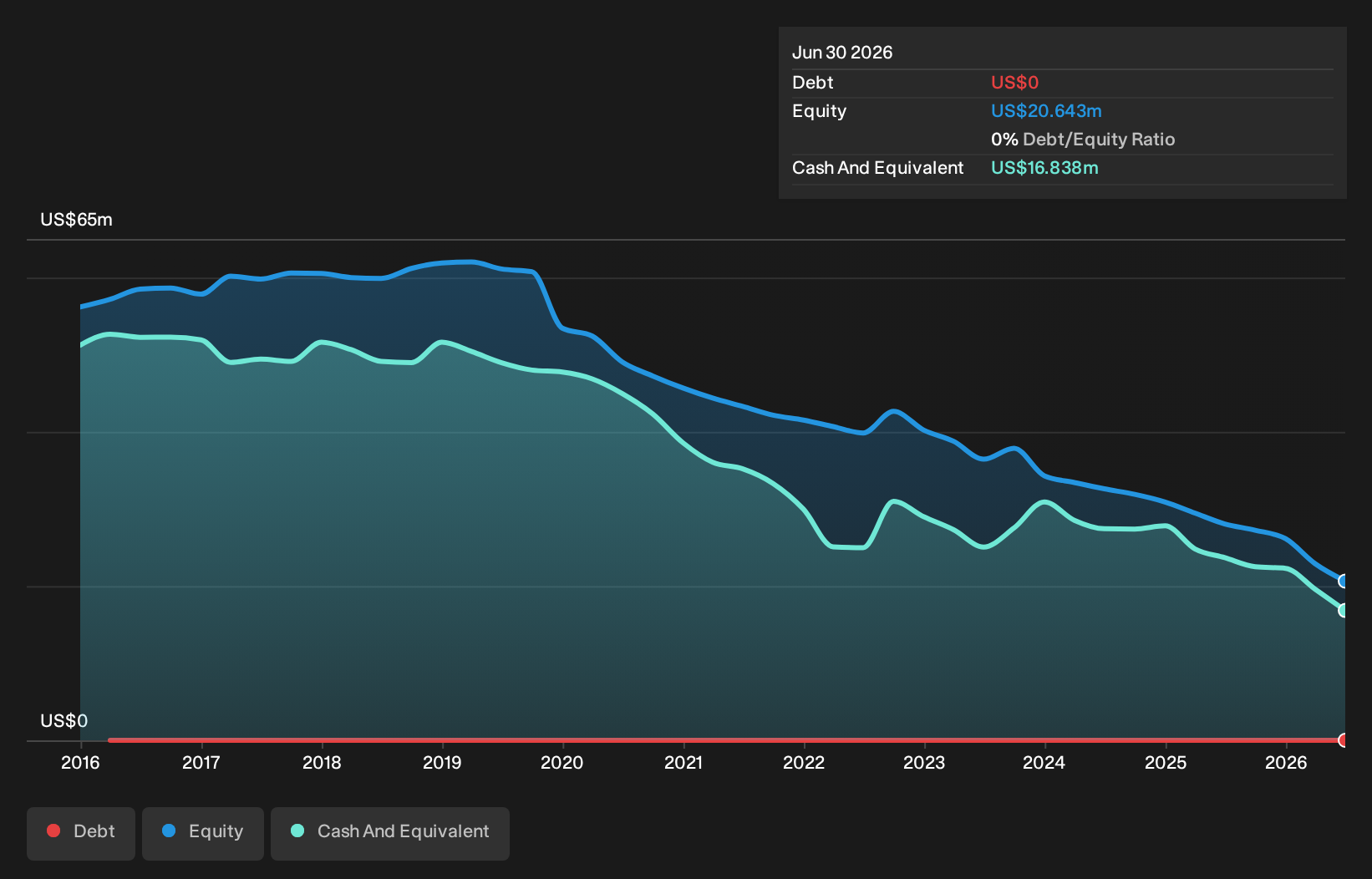Click the red US$0 debt value
The image size is (1372, 879).
[x=1014, y=83]
